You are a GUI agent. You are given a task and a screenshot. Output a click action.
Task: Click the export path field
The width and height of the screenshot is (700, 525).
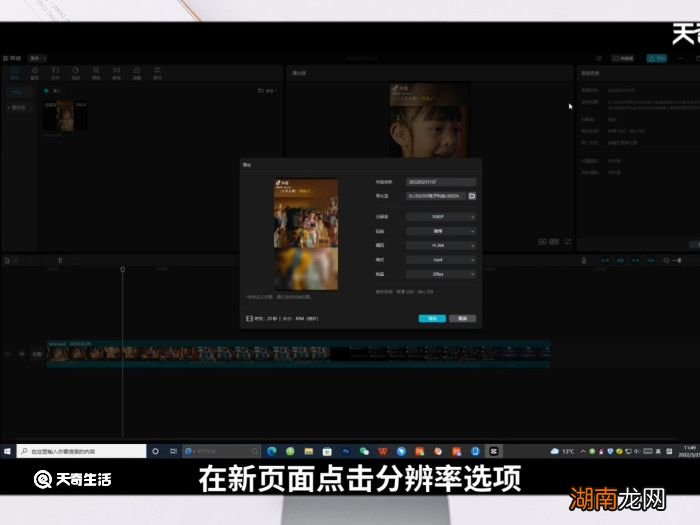(x=436, y=196)
